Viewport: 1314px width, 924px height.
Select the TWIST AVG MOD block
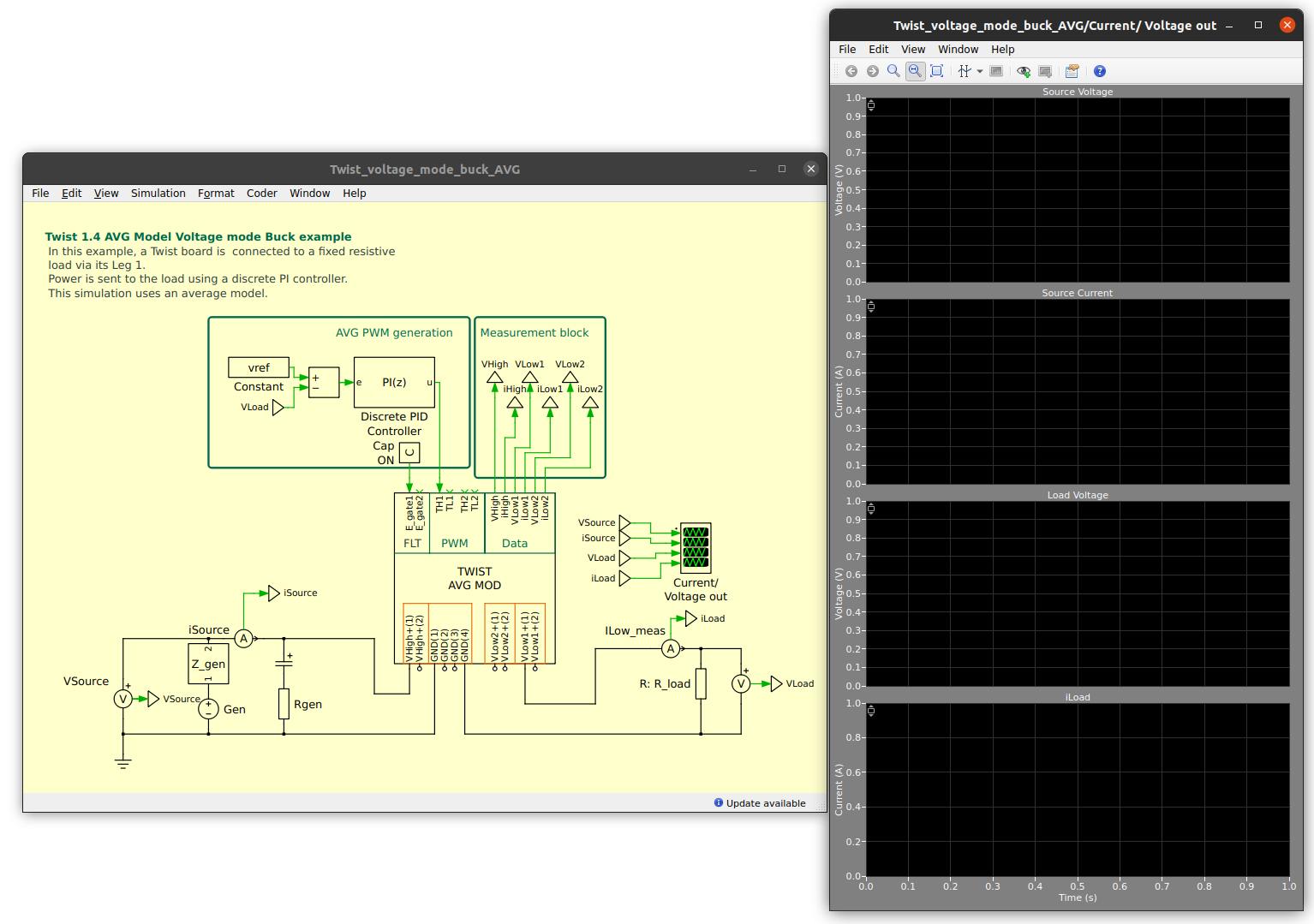click(x=475, y=578)
